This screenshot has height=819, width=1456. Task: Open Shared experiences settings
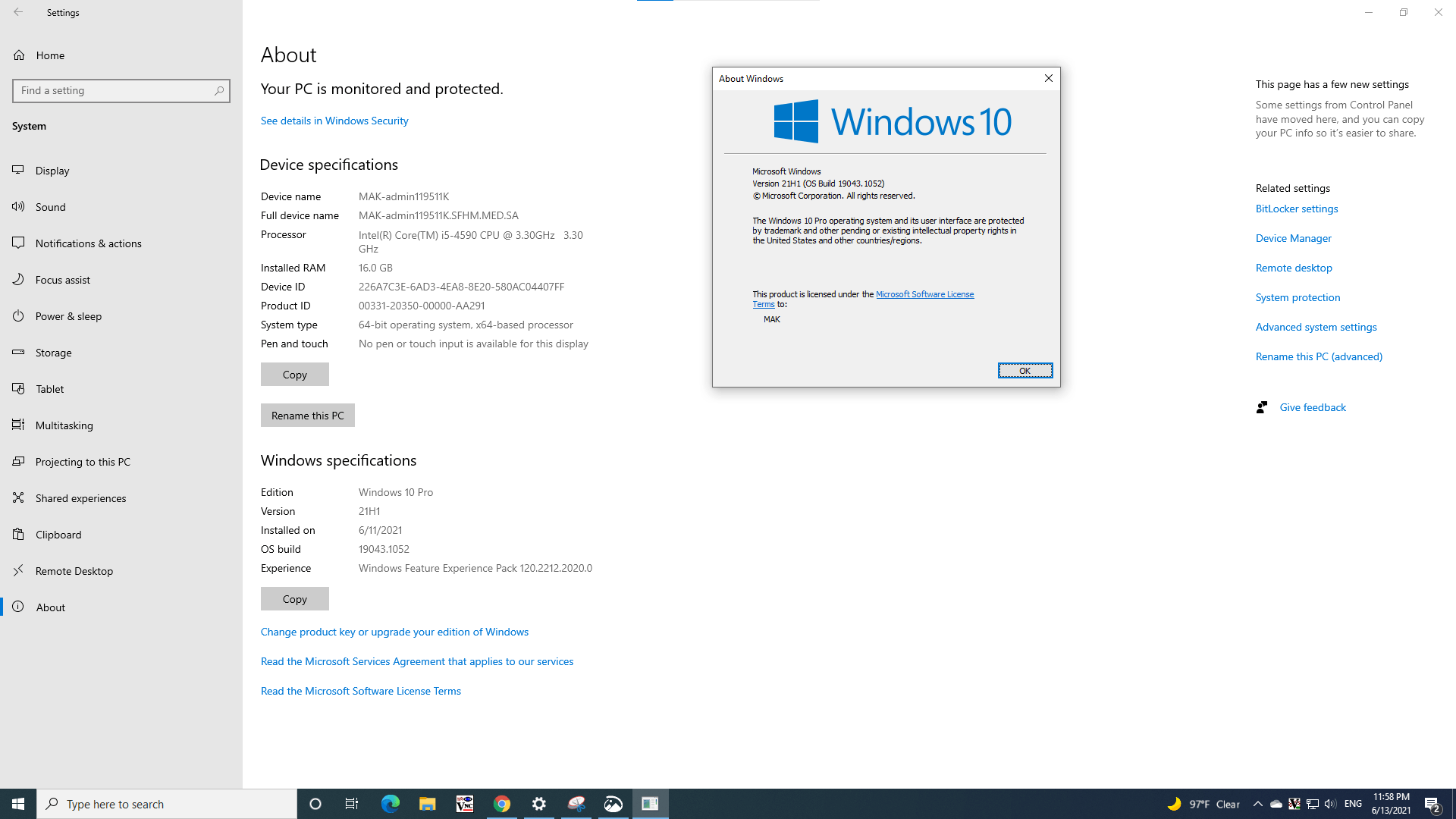[121, 498]
